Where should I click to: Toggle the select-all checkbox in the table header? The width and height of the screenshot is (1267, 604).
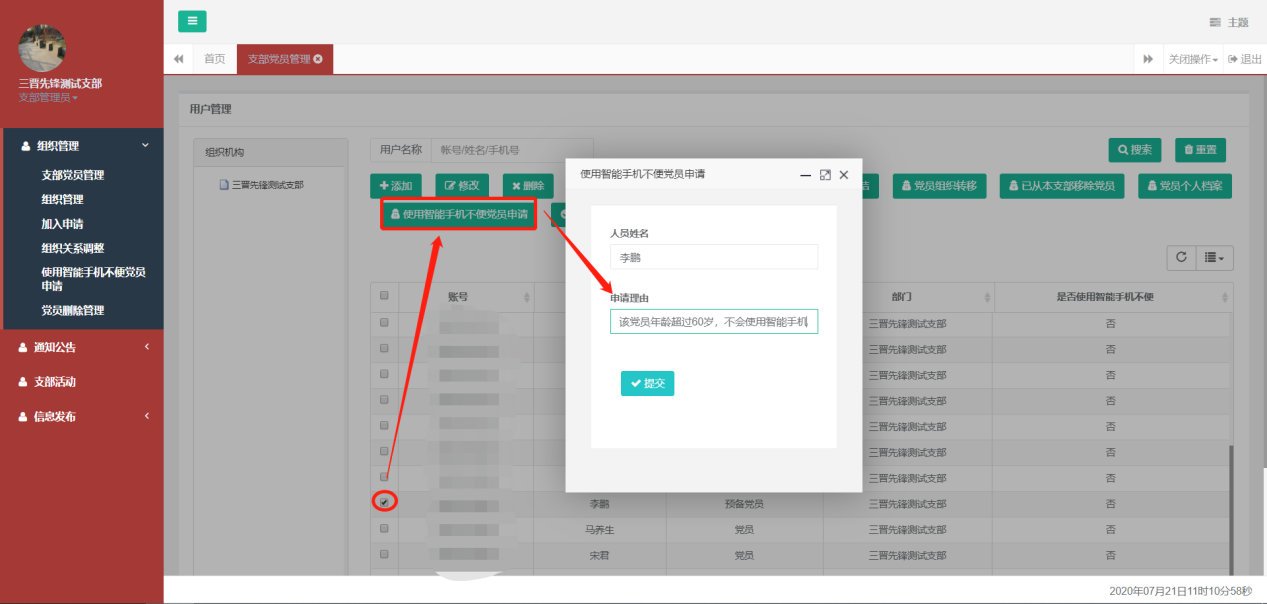[384, 296]
